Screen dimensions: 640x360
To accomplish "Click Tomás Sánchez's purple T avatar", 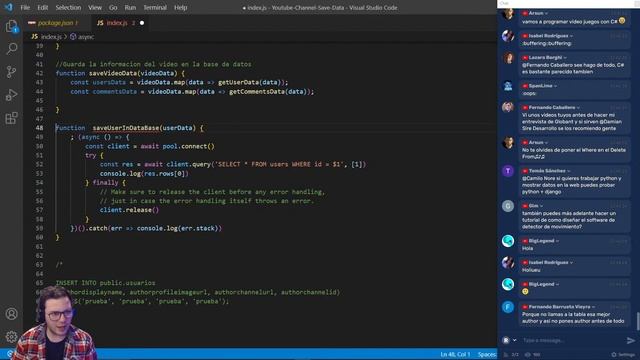I will pos(508,171).
